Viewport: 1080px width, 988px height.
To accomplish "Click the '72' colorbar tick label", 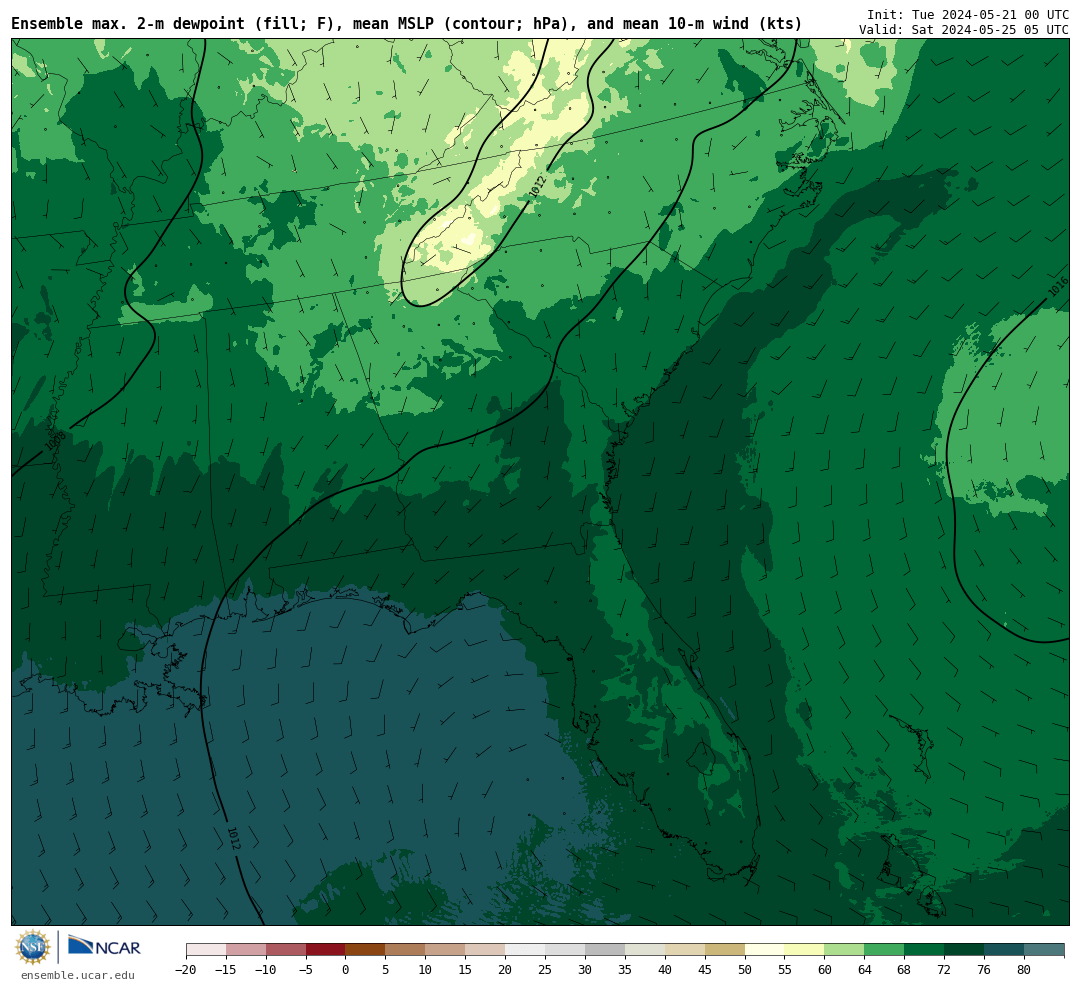I will (x=945, y=970).
